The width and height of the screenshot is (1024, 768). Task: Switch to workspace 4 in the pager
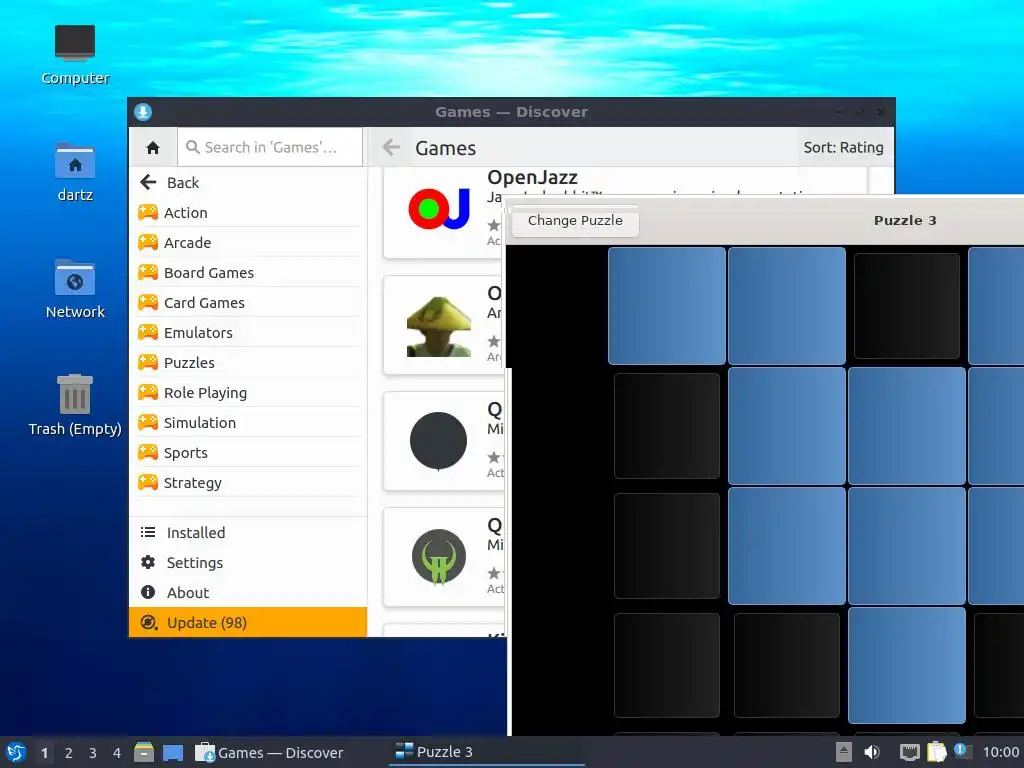pos(117,753)
